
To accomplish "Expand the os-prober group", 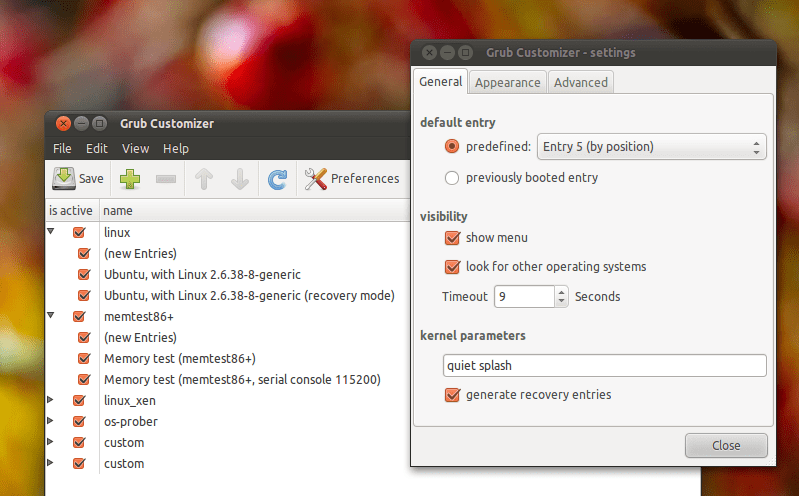I will (x=50, y=421).
